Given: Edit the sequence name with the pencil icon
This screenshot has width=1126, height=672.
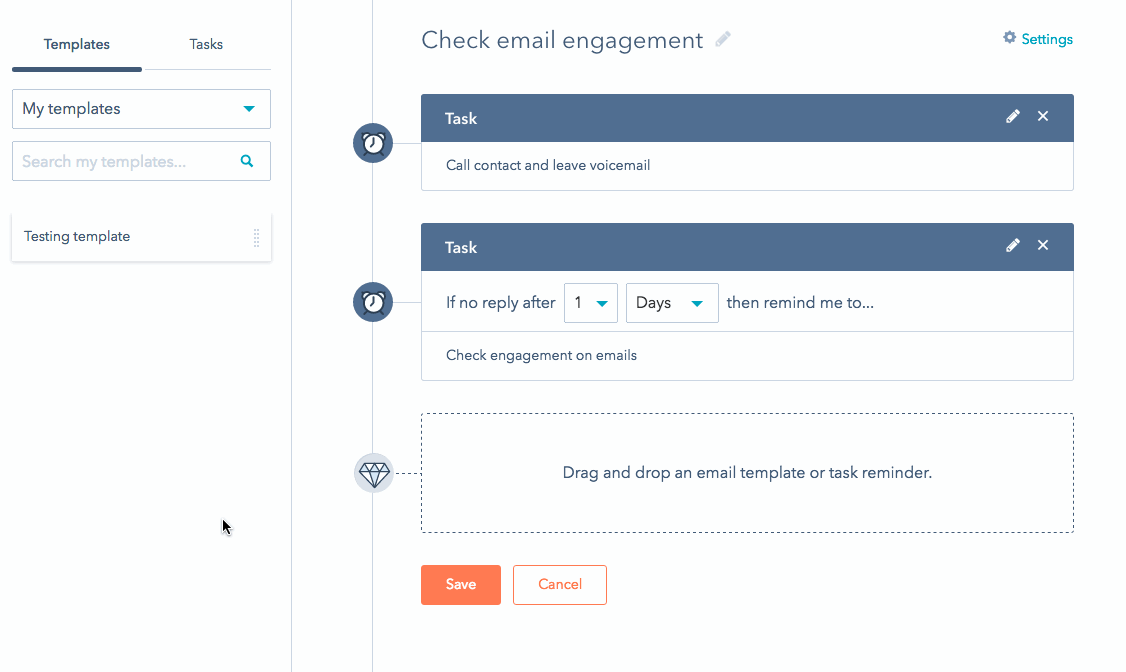Looking at the screenshot, I should click(723, 39).
